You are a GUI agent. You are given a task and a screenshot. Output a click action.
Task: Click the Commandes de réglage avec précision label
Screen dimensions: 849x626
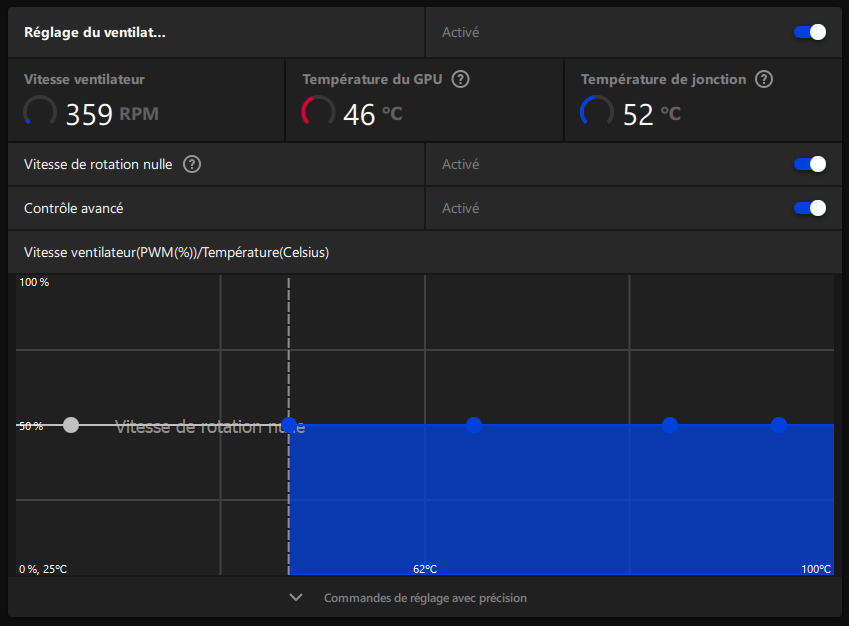[424, 597]
